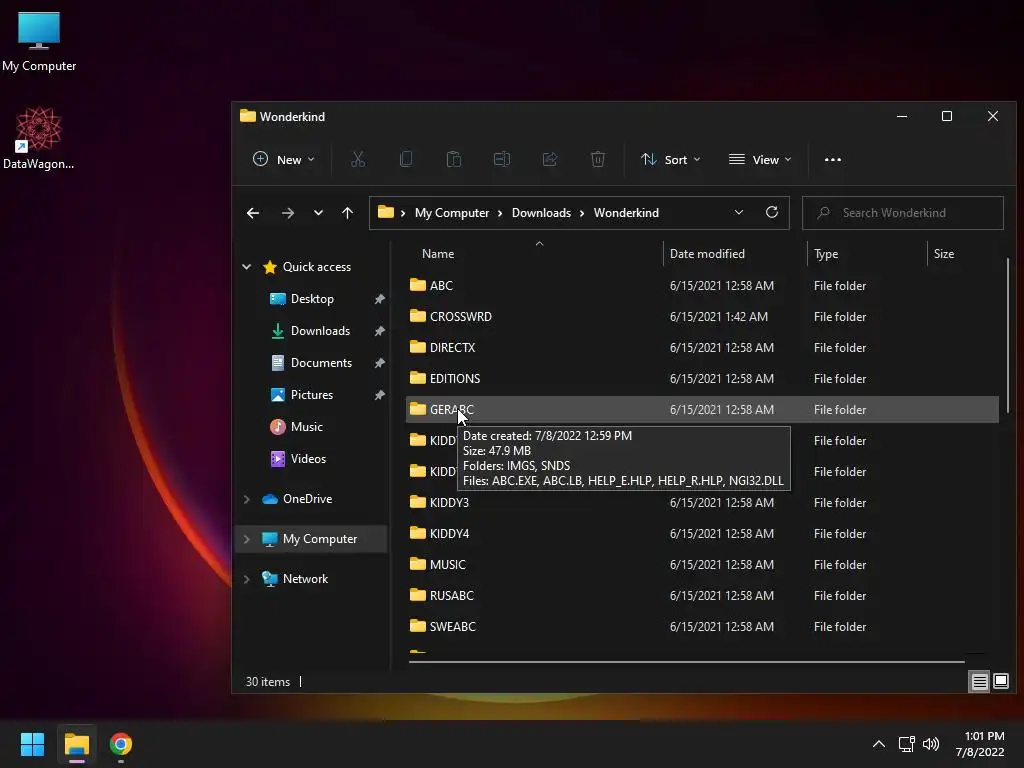
Task: Select the RUSABC folder
Action: pos(702,596)
